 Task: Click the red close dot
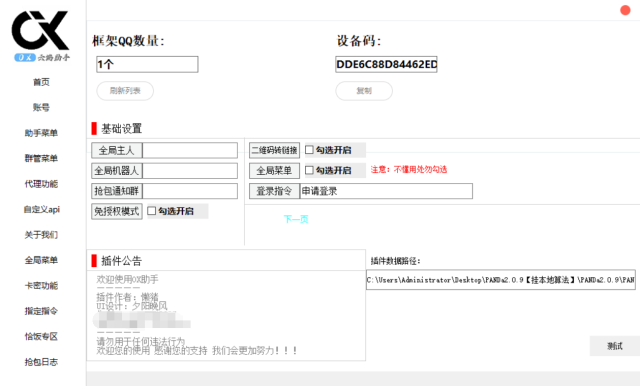[x=625, y=10]
